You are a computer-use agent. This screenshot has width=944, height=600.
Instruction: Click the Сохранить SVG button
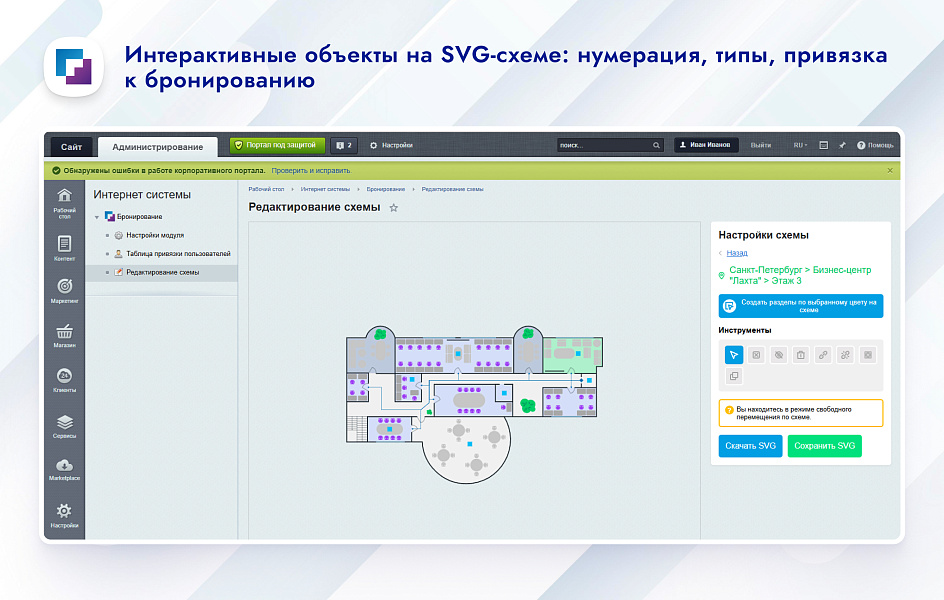tap(824, 446)
